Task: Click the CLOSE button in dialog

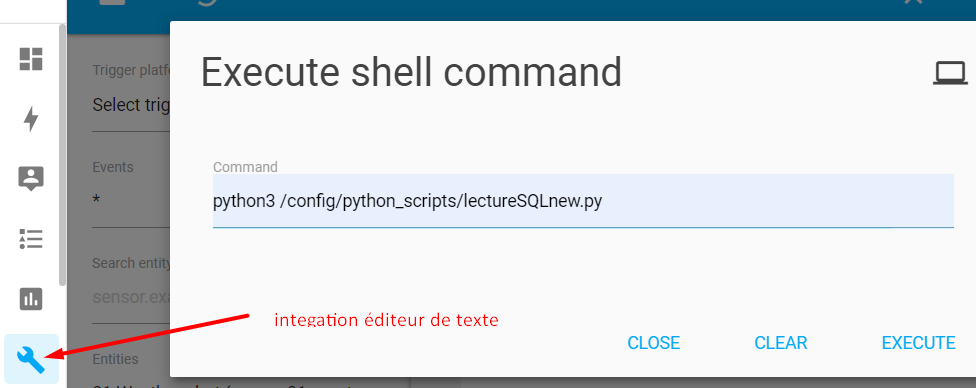Action: [x=654, y=343]
